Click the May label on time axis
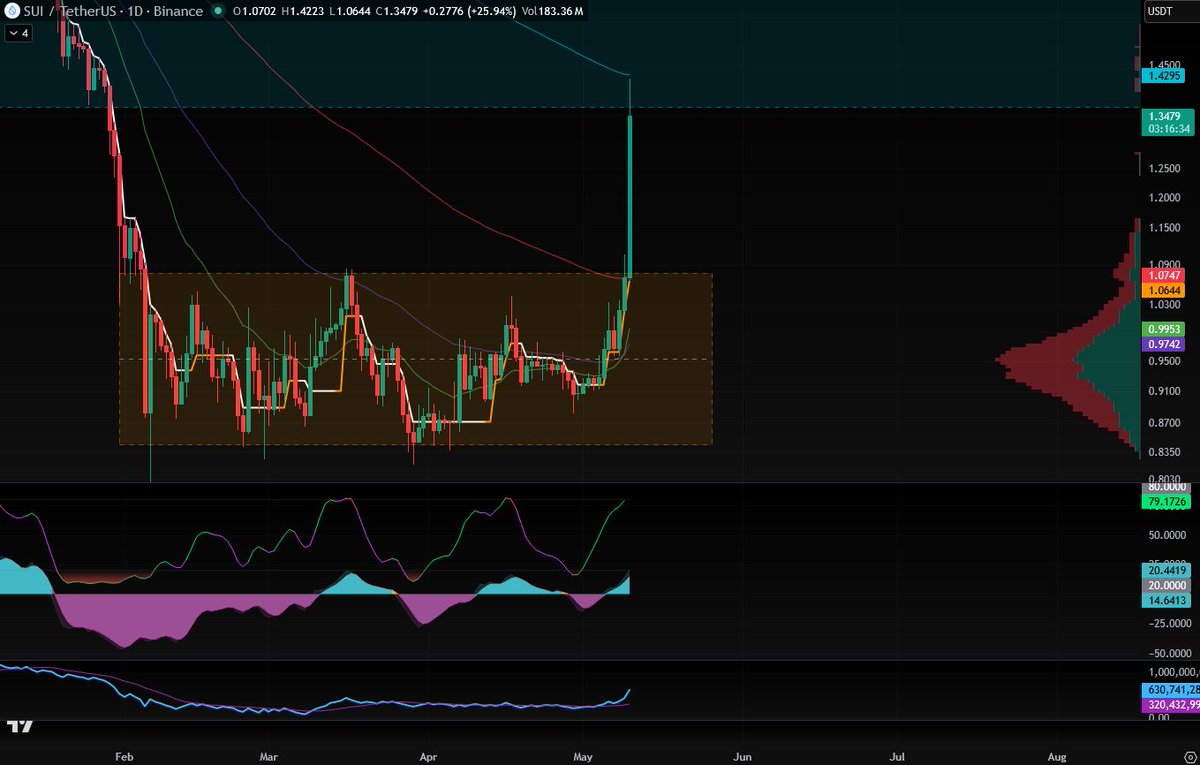The image size is (1200, 765). (x=583, y=758)
